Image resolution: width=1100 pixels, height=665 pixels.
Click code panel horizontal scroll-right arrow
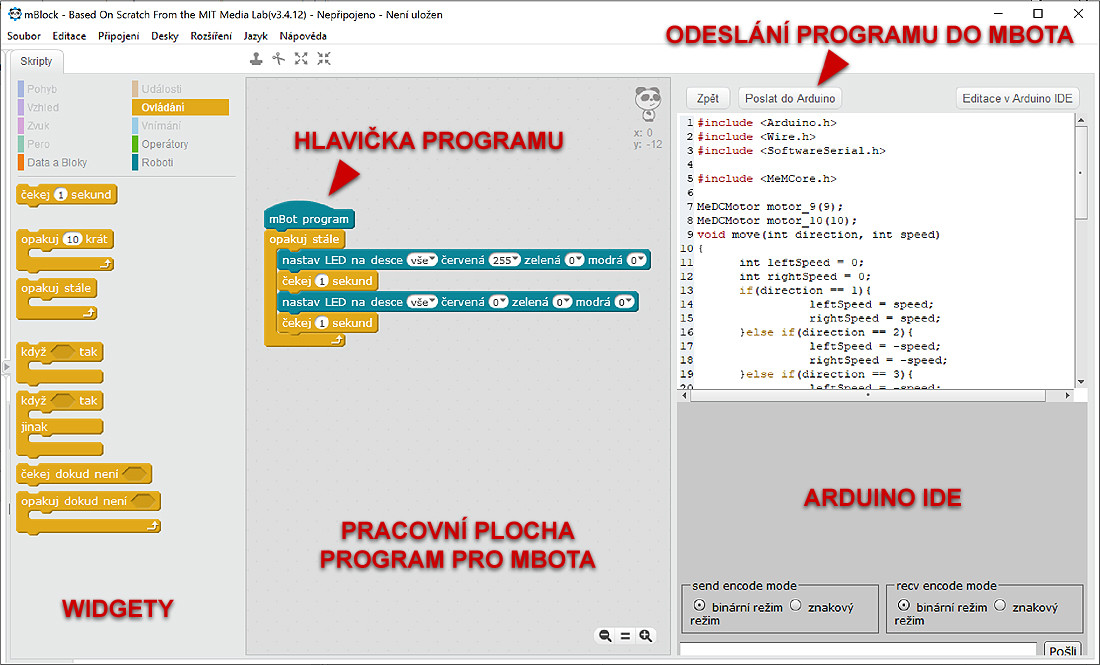coord(1068,396)
